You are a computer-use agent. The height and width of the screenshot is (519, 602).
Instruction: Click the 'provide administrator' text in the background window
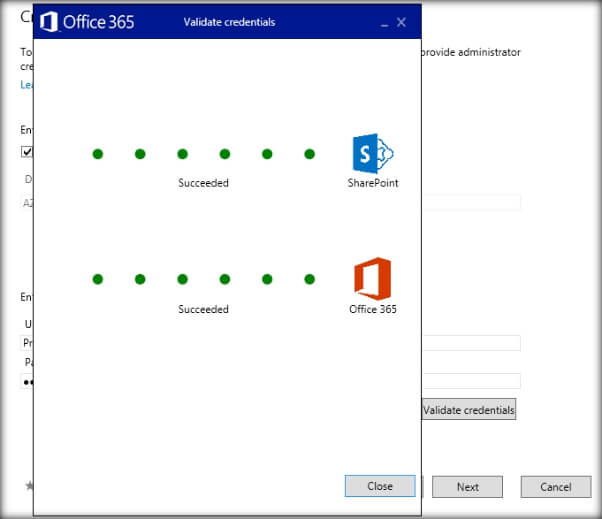pos(471,52)
